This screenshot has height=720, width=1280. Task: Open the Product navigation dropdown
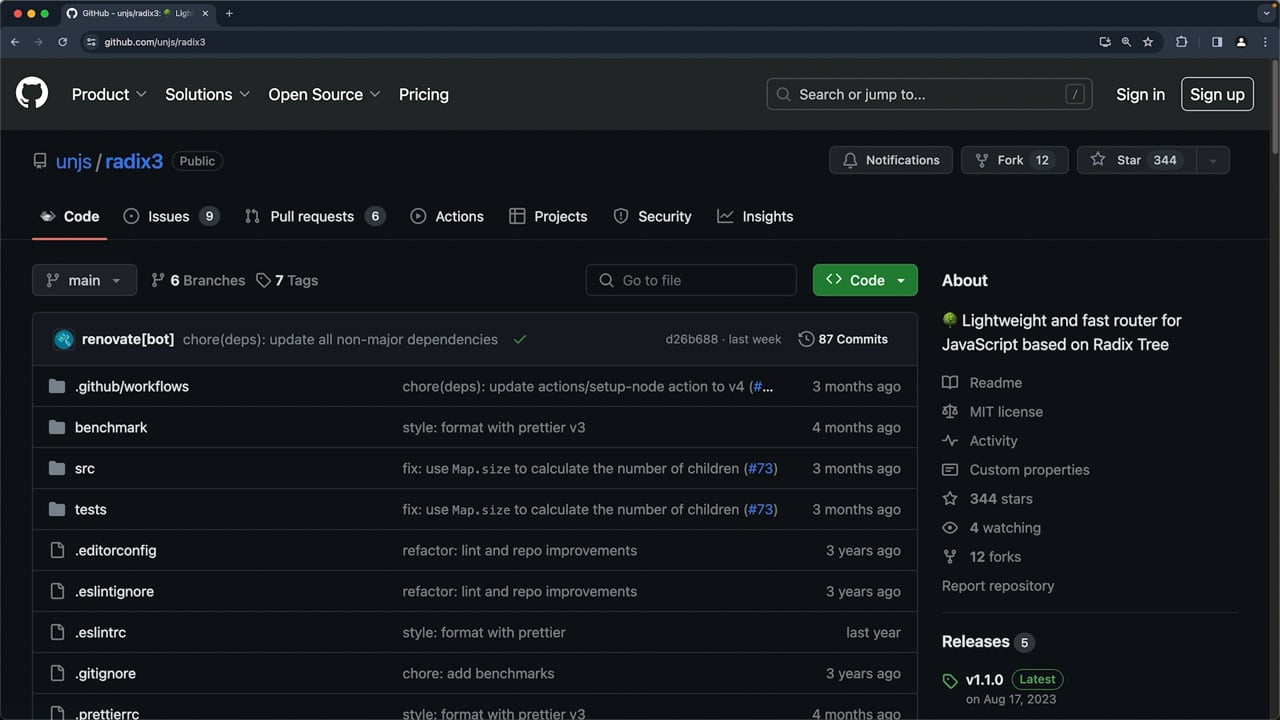109,94
